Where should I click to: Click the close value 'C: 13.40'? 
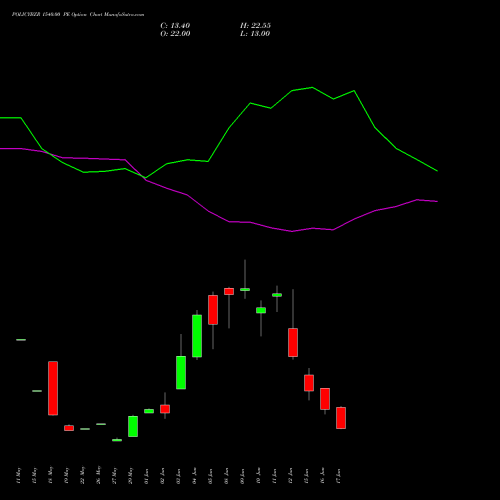[175, 26]
